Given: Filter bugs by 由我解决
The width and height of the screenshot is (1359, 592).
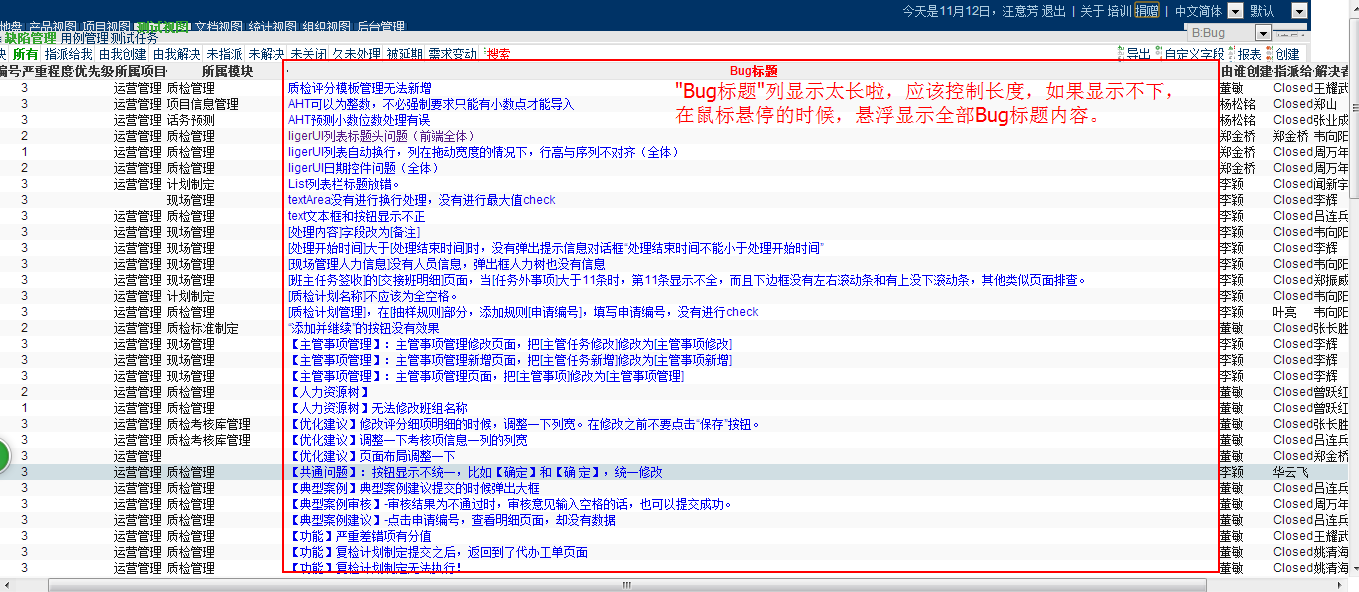Looking at the screenshot, I should [x=176, y=54].
